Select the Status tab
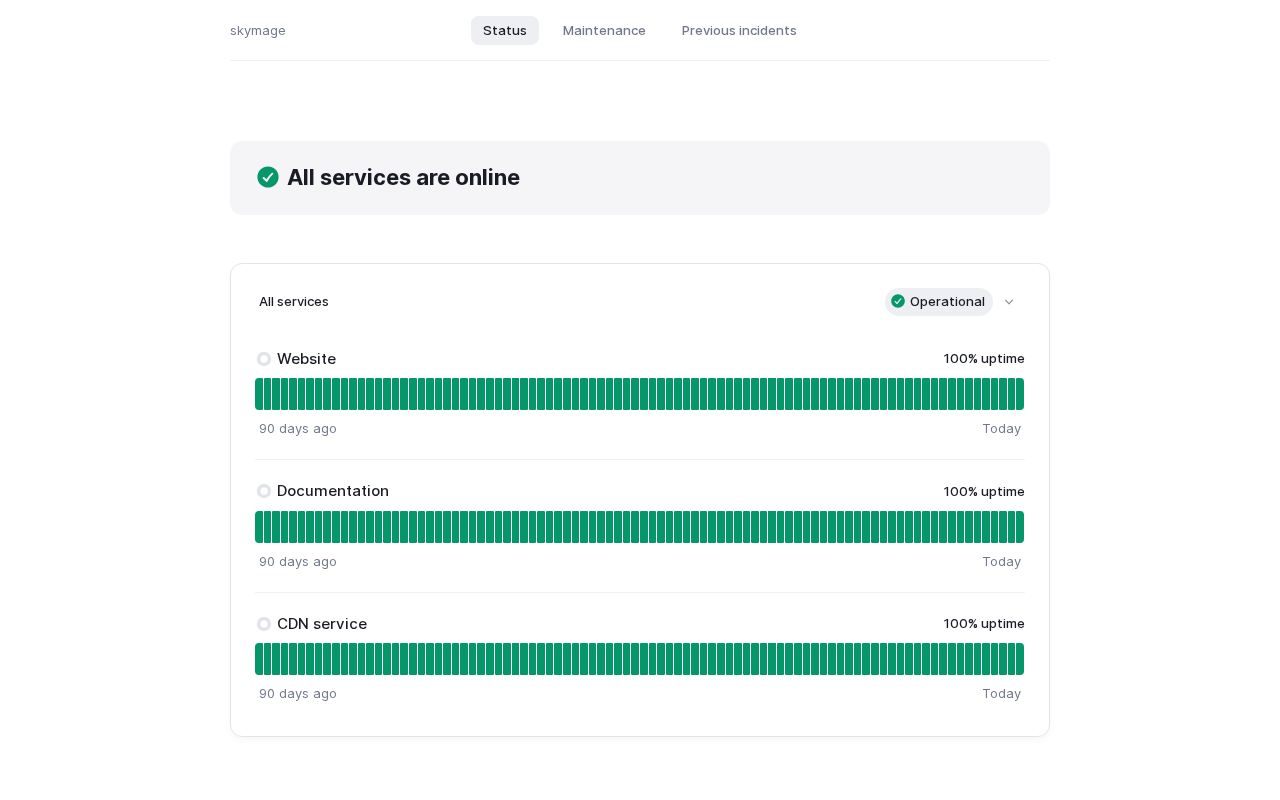 coord(505,31)
